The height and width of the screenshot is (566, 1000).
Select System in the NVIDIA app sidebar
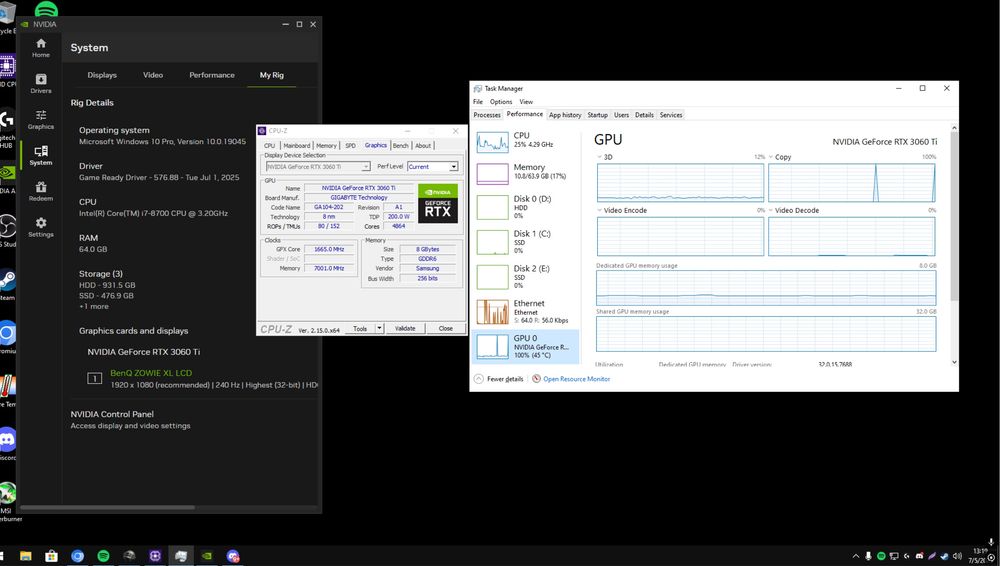[41, 155]
